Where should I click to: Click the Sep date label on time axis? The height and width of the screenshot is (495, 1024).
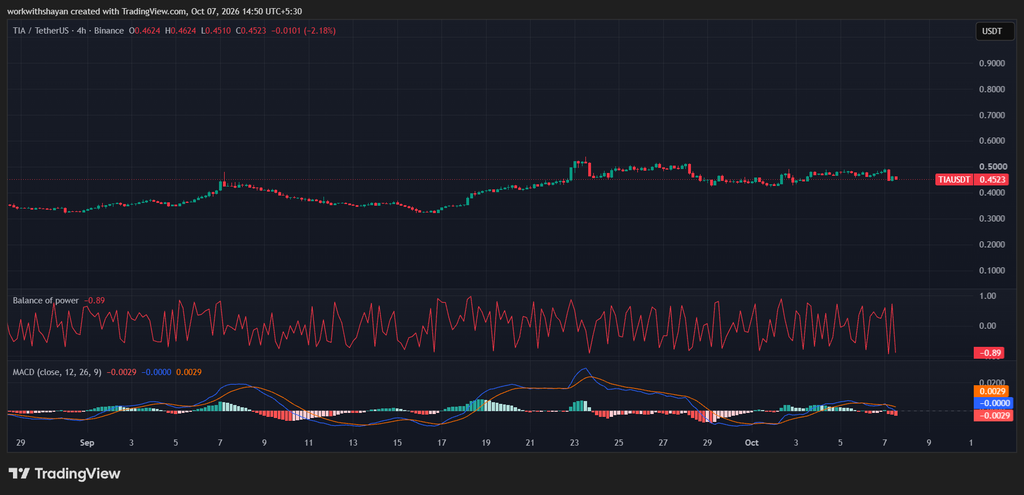pyautogui.click(x=88, y=443)
